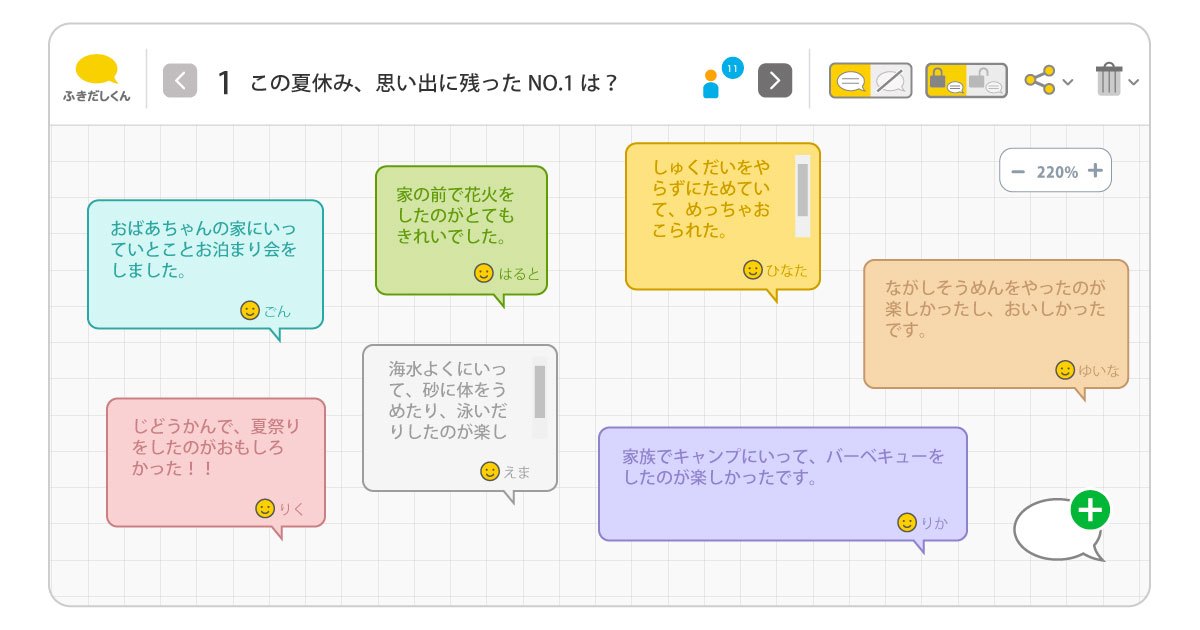Click the participants person icon showing 11
The width and height of the screenshot is (1200, 630).
[x=713, y=82]
